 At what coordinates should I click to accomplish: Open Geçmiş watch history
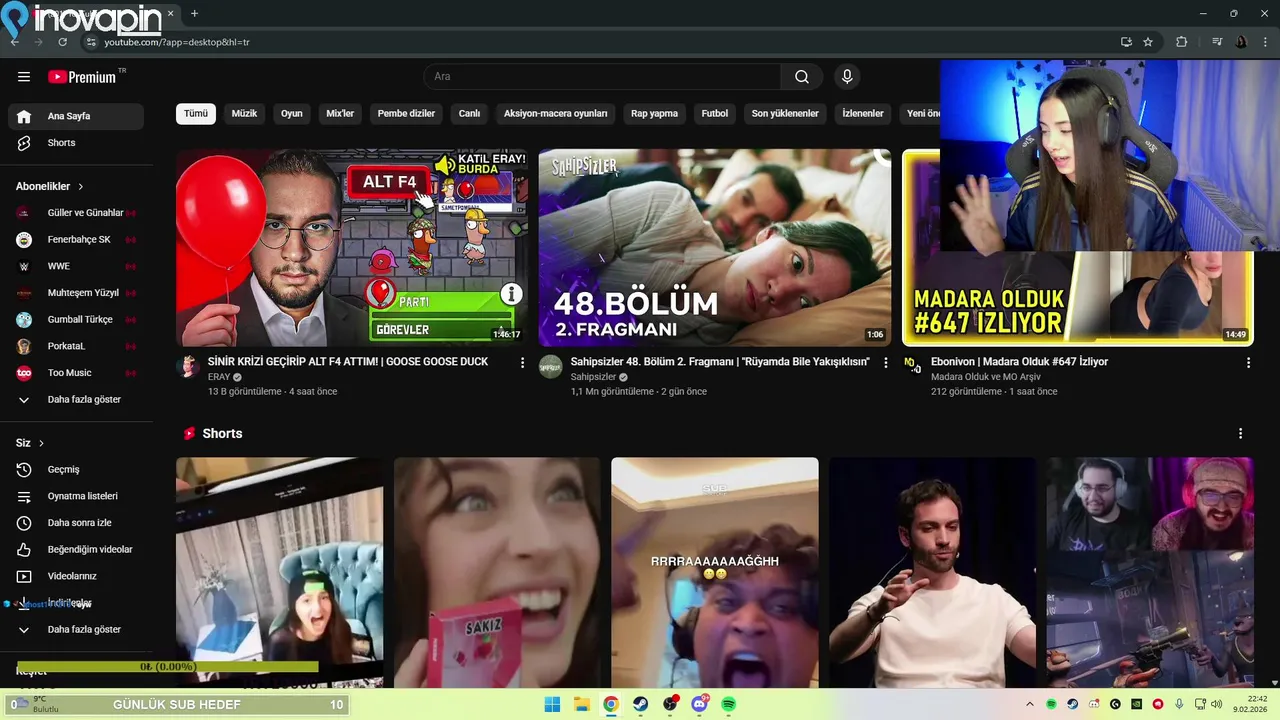point(76,470)
